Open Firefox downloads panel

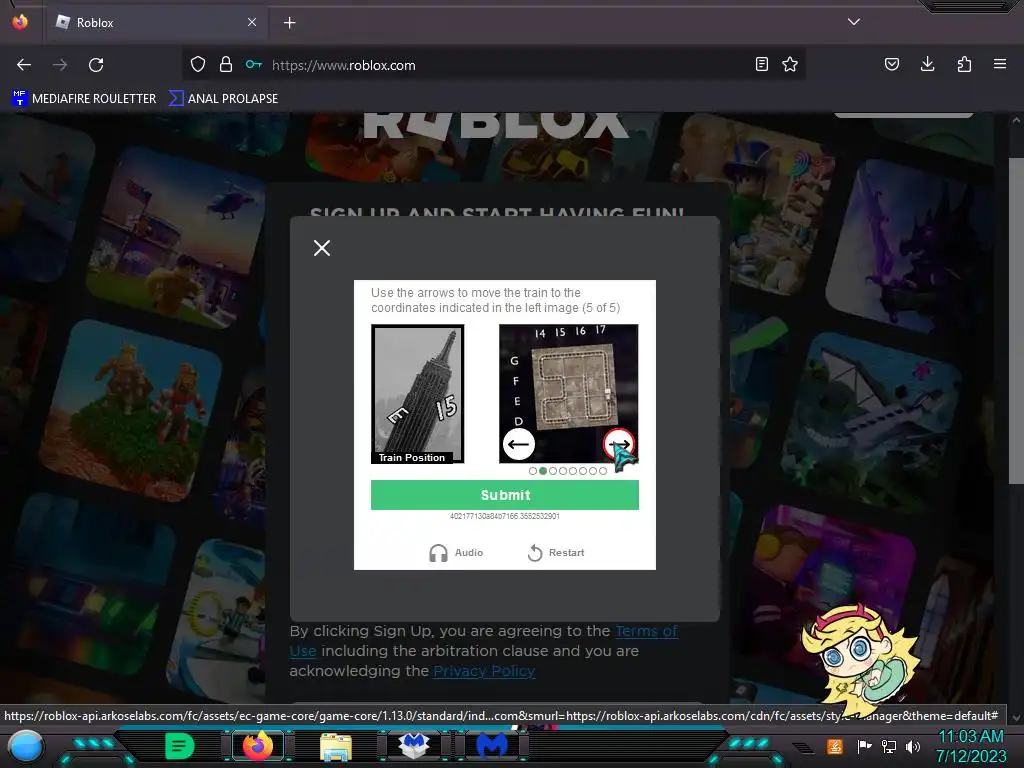click(927, 64)
